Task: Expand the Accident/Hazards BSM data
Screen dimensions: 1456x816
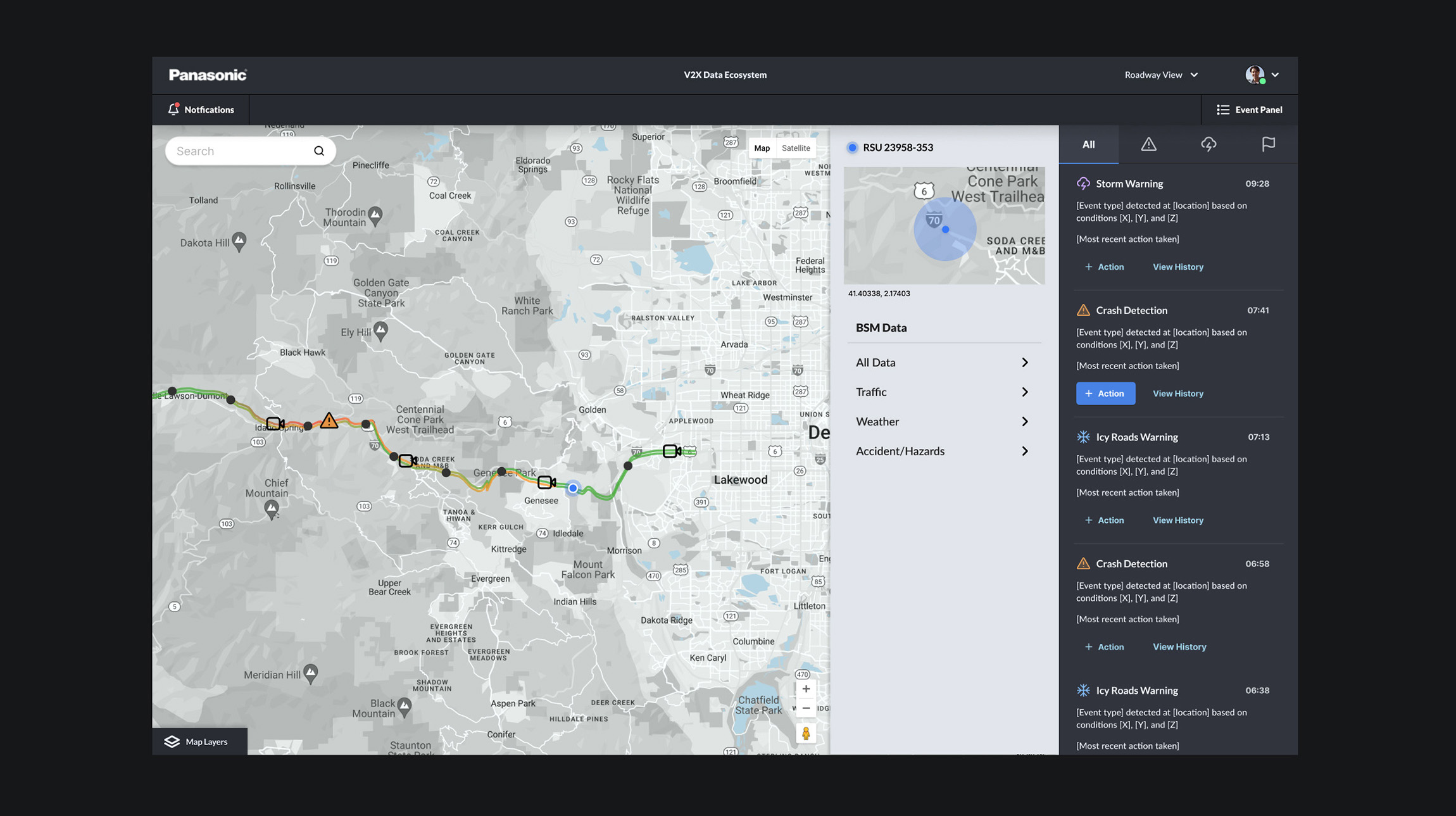Action: coord(943,451)
